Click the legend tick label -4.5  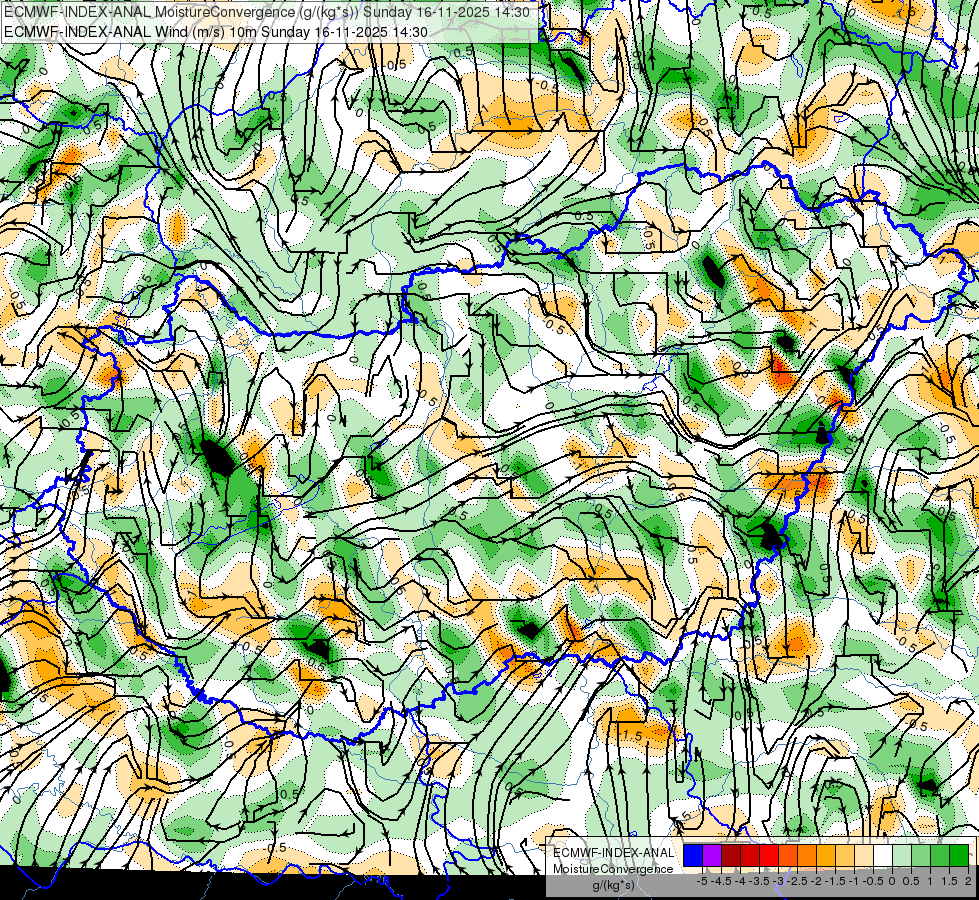coord(721,881)
